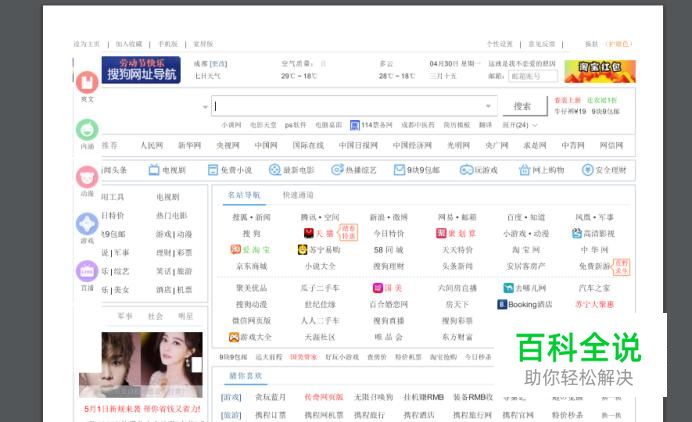This screenshot has width=692, height=422.
Task: Click the 9块9包邮 envelope icon
Action: tap(399, 170)
